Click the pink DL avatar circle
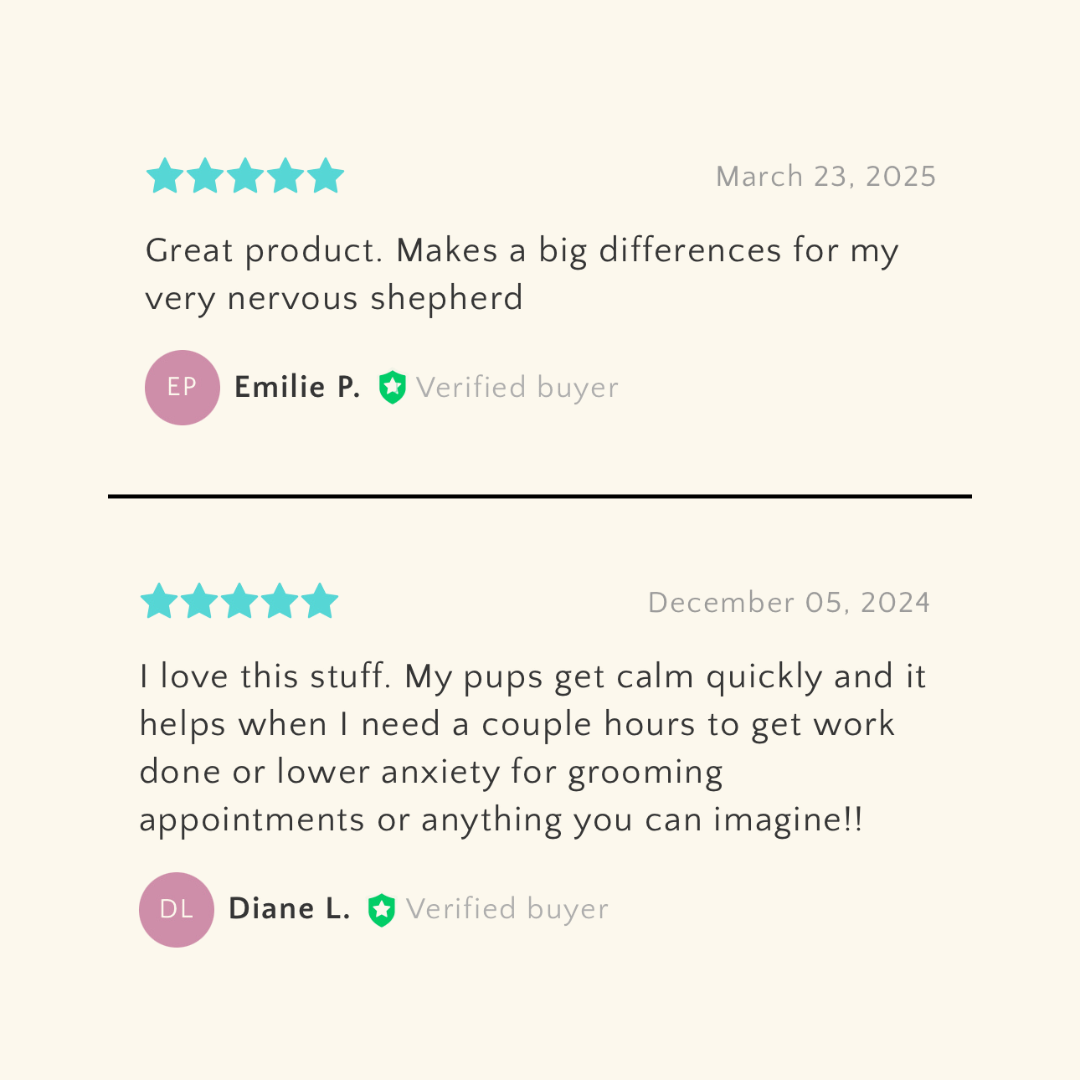 tap(176, 909)
